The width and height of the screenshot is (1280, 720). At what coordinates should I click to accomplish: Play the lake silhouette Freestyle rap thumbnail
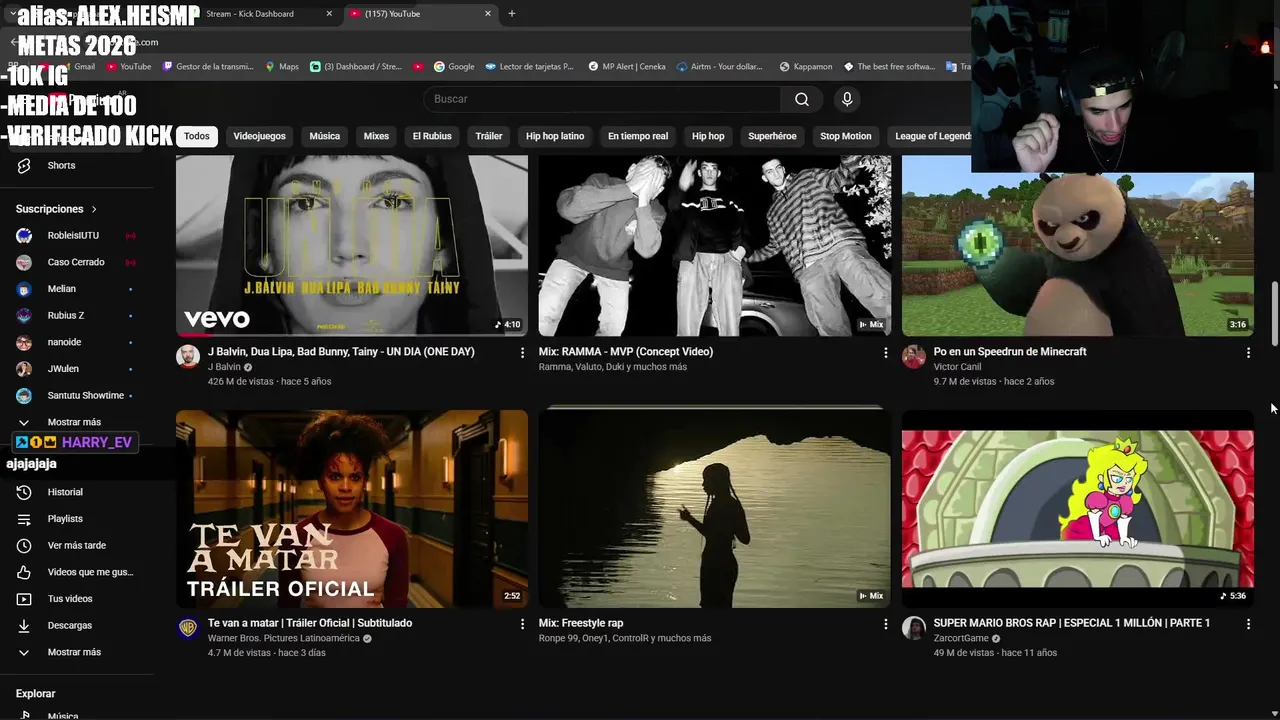click(715, 508)
